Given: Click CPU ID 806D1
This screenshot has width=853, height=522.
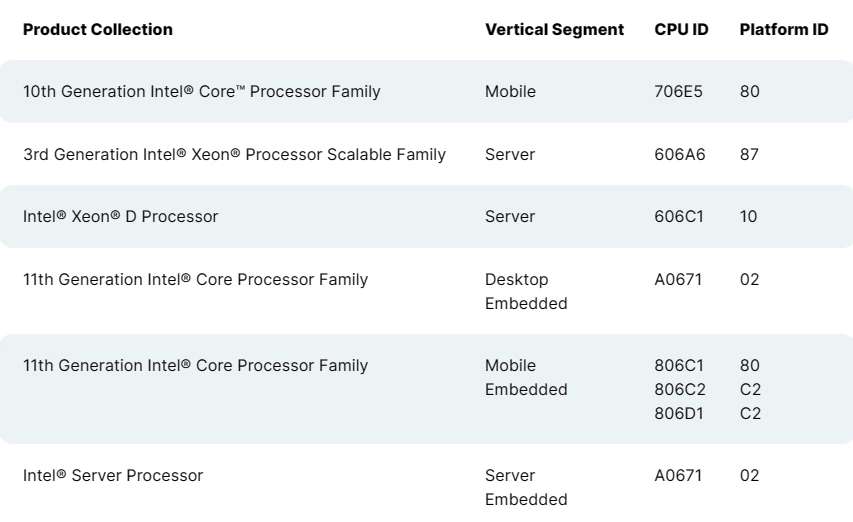Looking at the screenshot, I should [679, 413].
